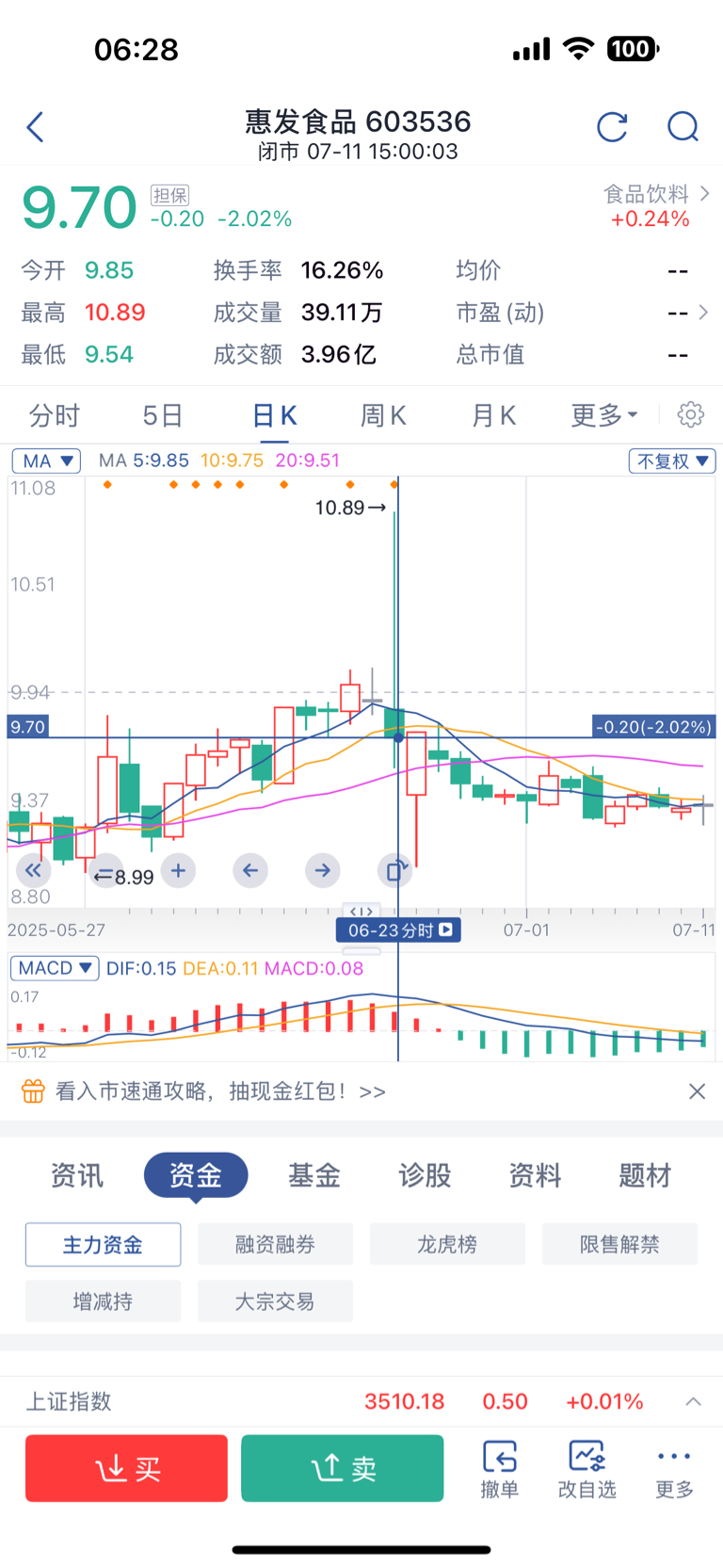This screenshot has height=1568, width=723.
Task: Rotate chart to landscape view icon
Action: point(394,870)
